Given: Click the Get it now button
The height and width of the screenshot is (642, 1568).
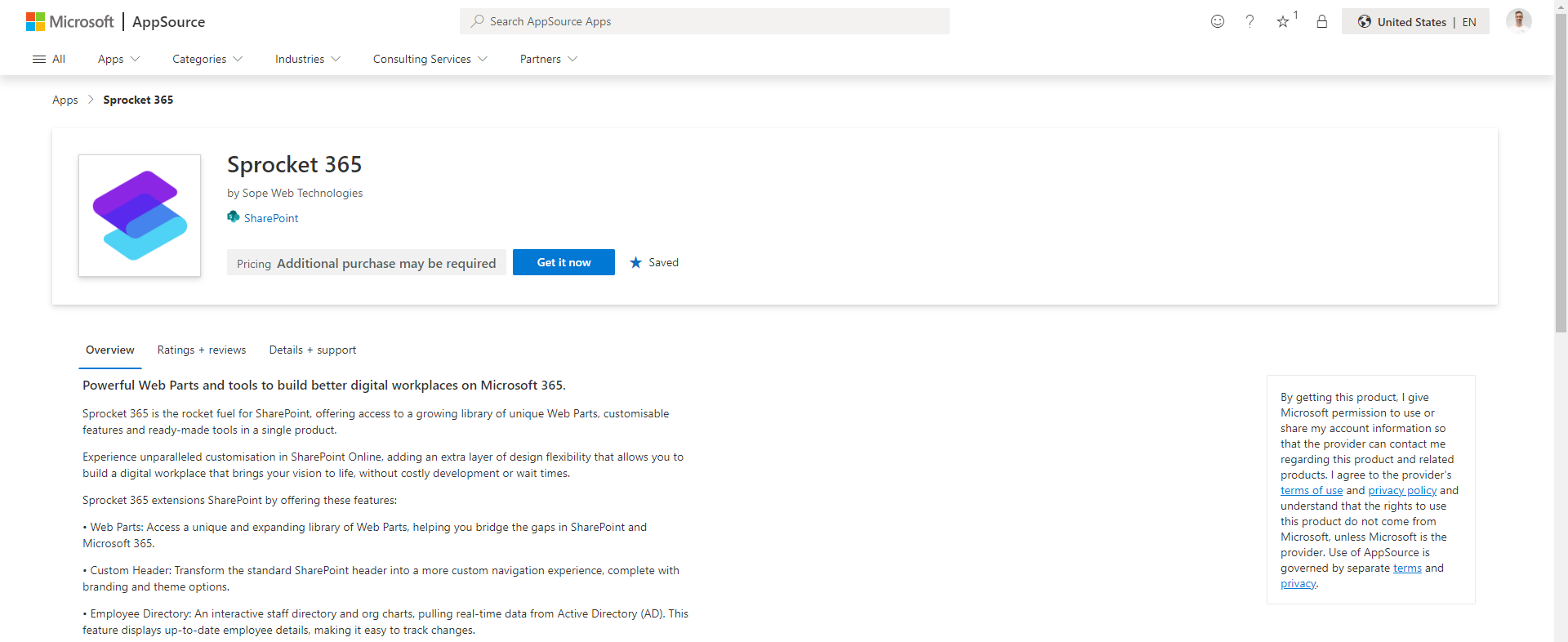Looking at the screenshot, I should pos(563,262).
